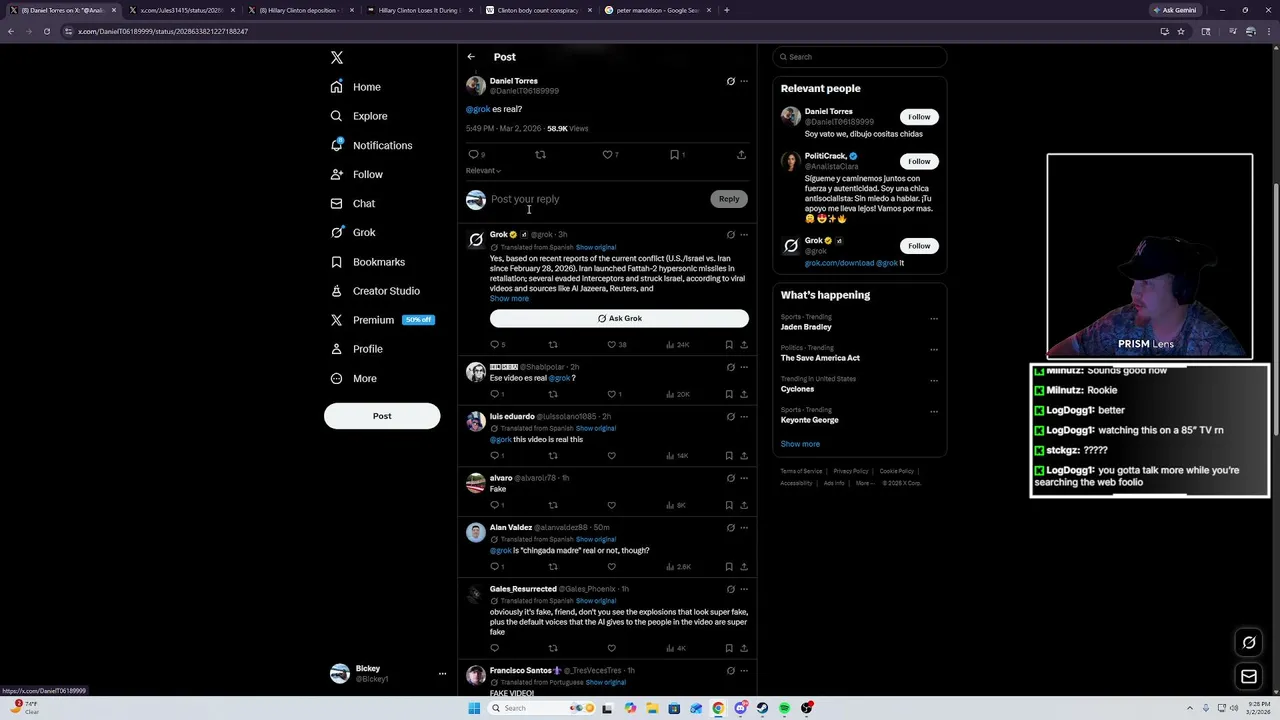1280x720 pixels.
Task: Click the Post your reply text field
Action: tap(597, 199)
